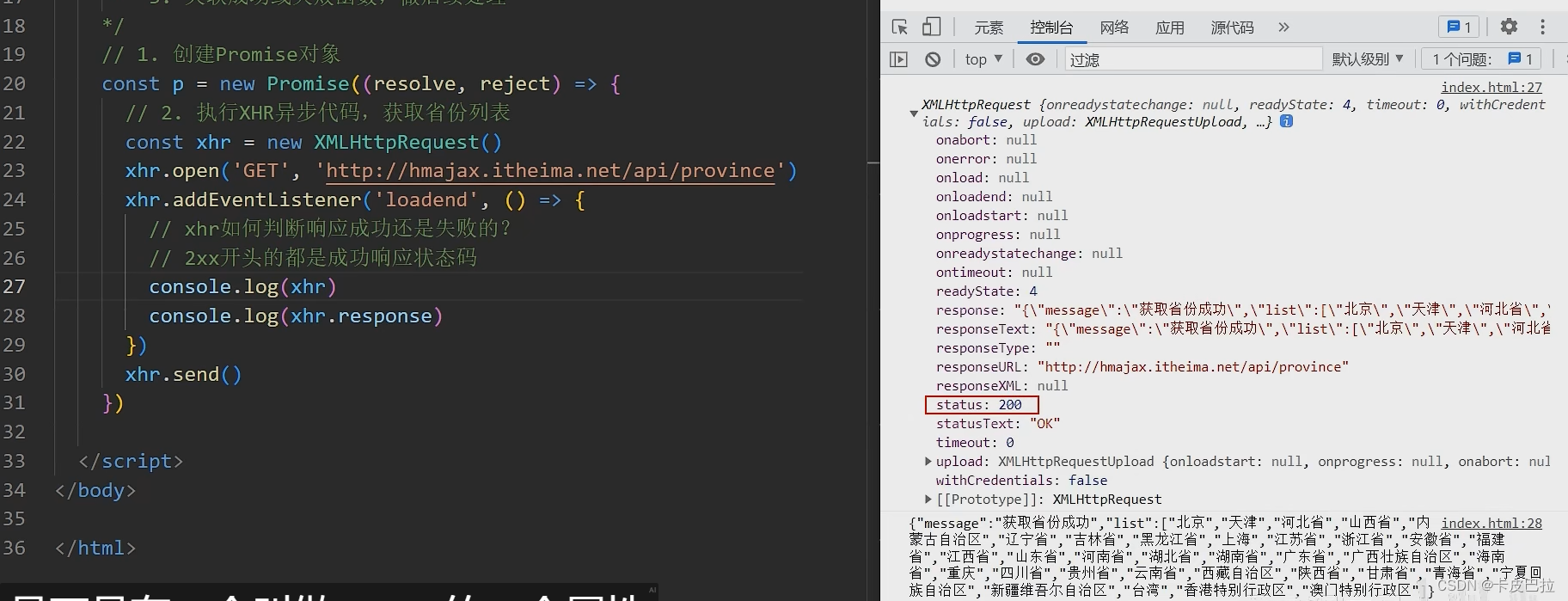Image resolution: width=1568 pixels, height=601 pixels.
Task: Open the DevTools settings gear
Action: pos(1509,27)
